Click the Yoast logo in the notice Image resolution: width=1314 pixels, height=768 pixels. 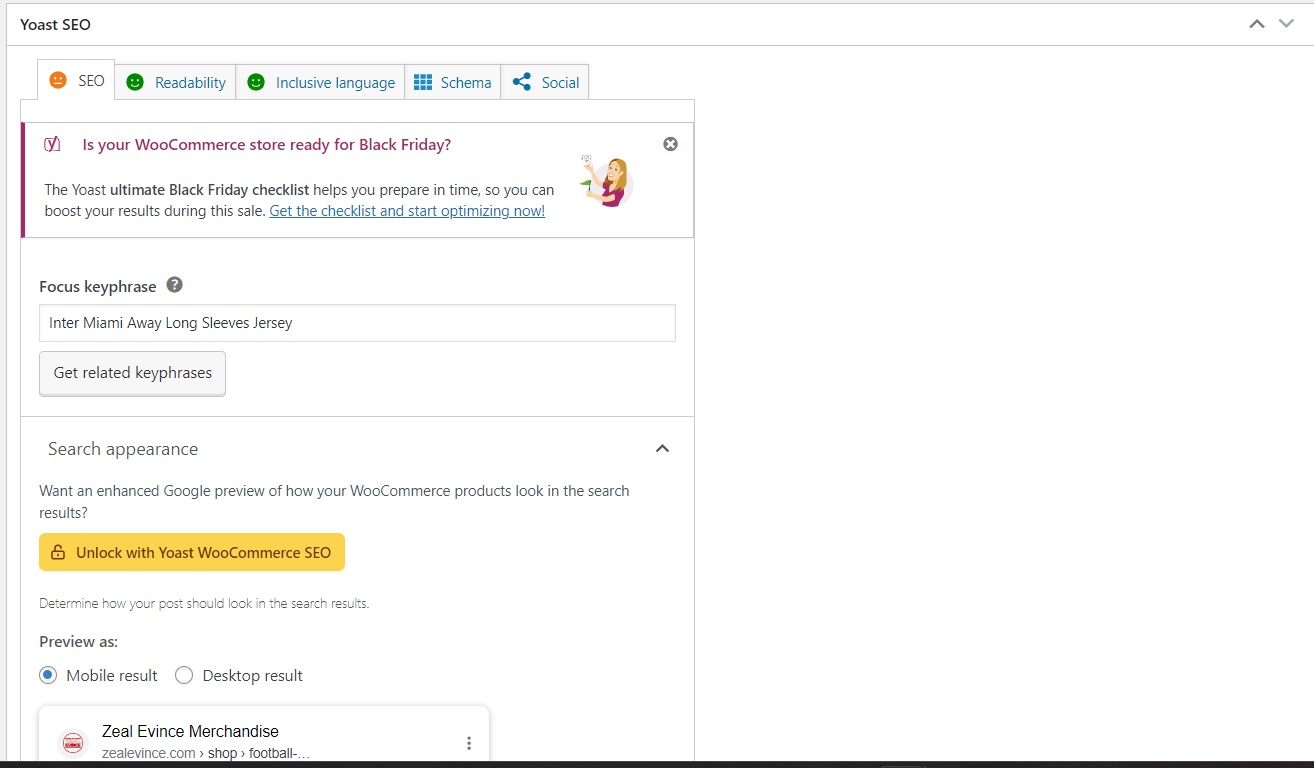coord(52,144)
